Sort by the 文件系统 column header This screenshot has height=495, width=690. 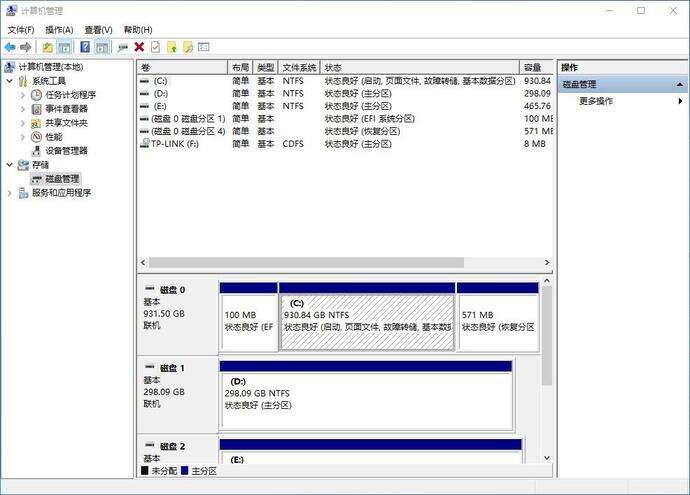pyautogui.click(x=299, y=67)
